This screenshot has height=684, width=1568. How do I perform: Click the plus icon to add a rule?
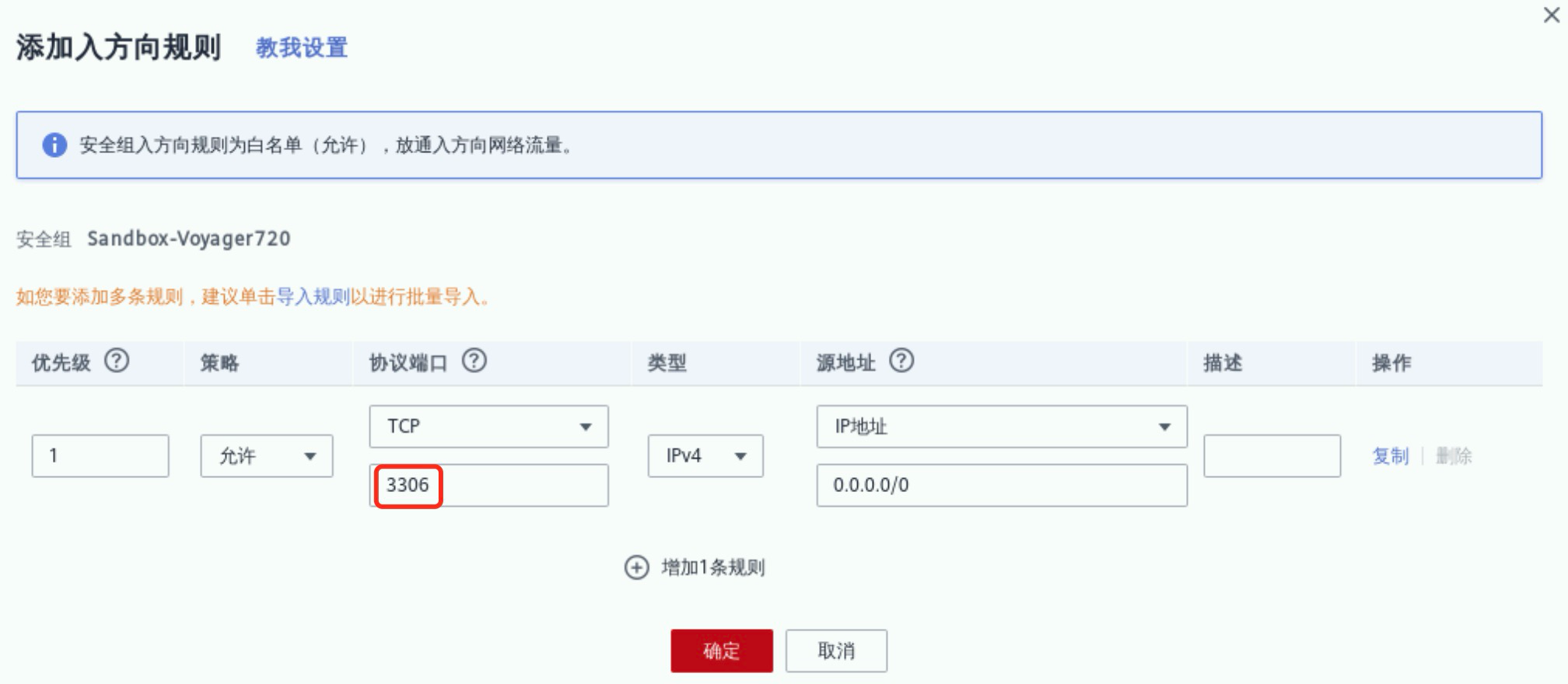coord(636,567)
